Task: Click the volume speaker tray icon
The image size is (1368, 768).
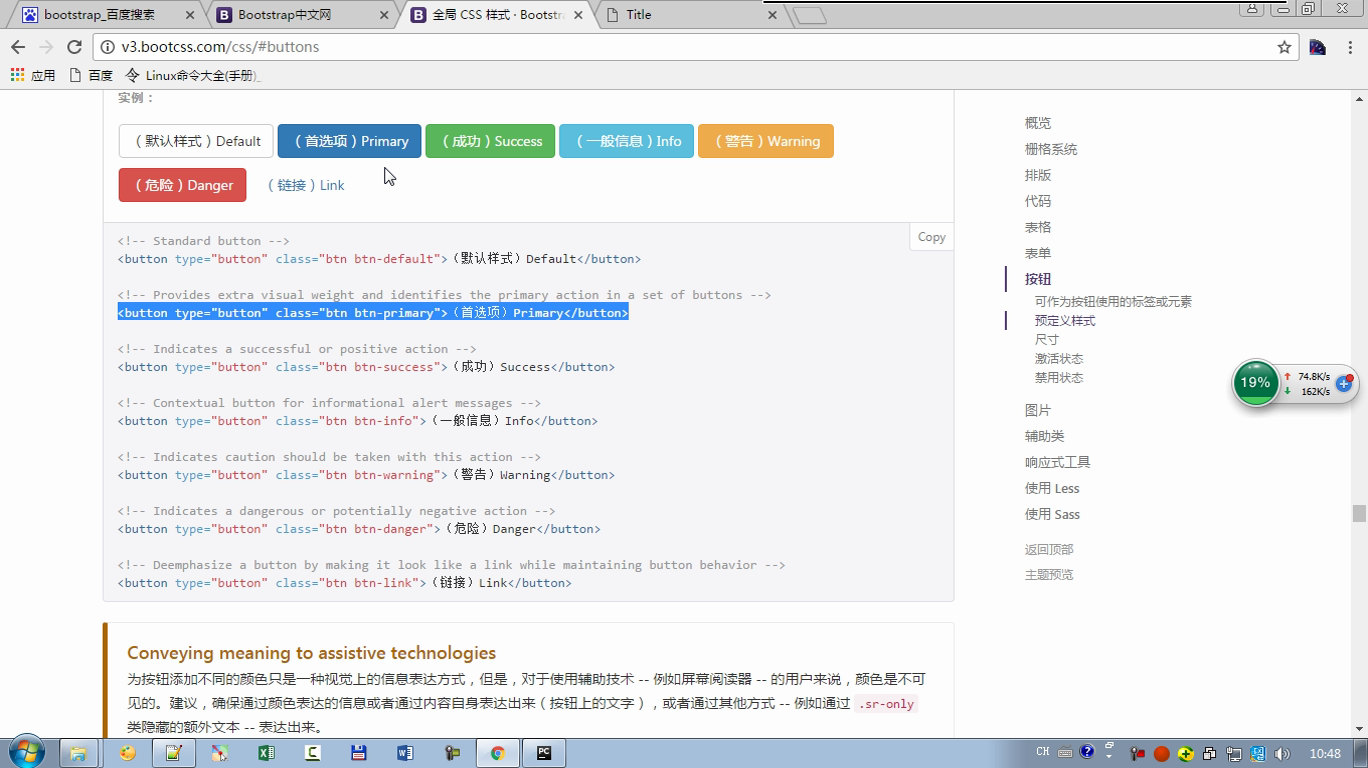Action: click(x=1283, y=753)
